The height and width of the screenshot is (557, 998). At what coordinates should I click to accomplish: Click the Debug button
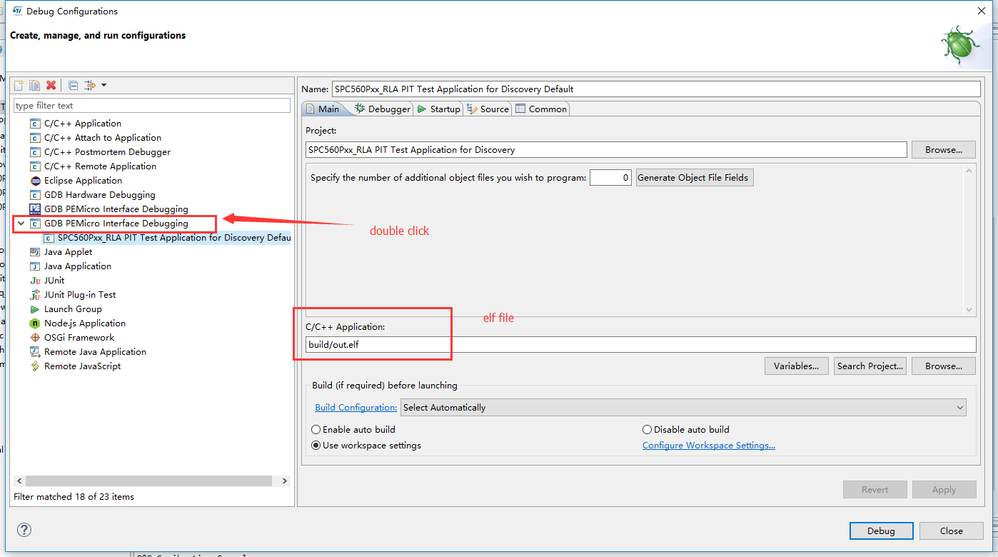tap(881, 531)
